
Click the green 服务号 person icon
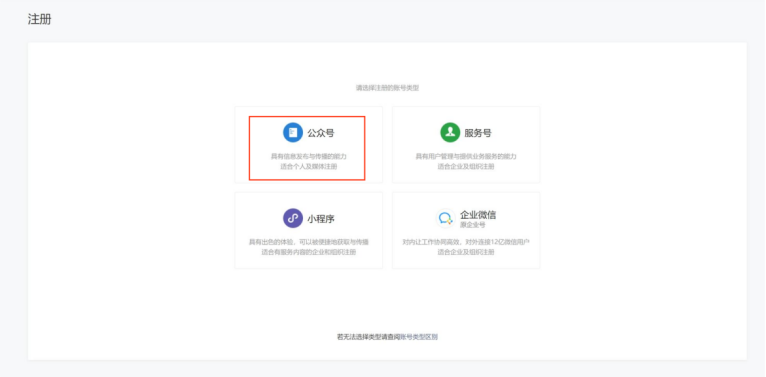(x=450, y=132)
